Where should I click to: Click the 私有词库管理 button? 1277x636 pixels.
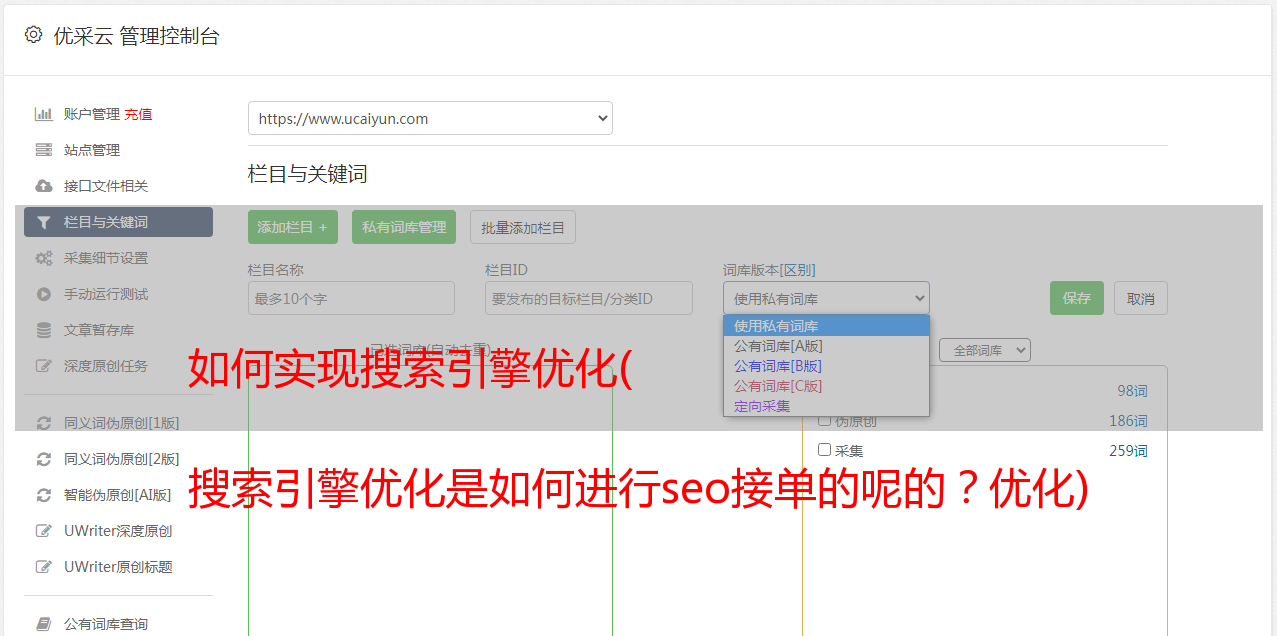[404, 227]
